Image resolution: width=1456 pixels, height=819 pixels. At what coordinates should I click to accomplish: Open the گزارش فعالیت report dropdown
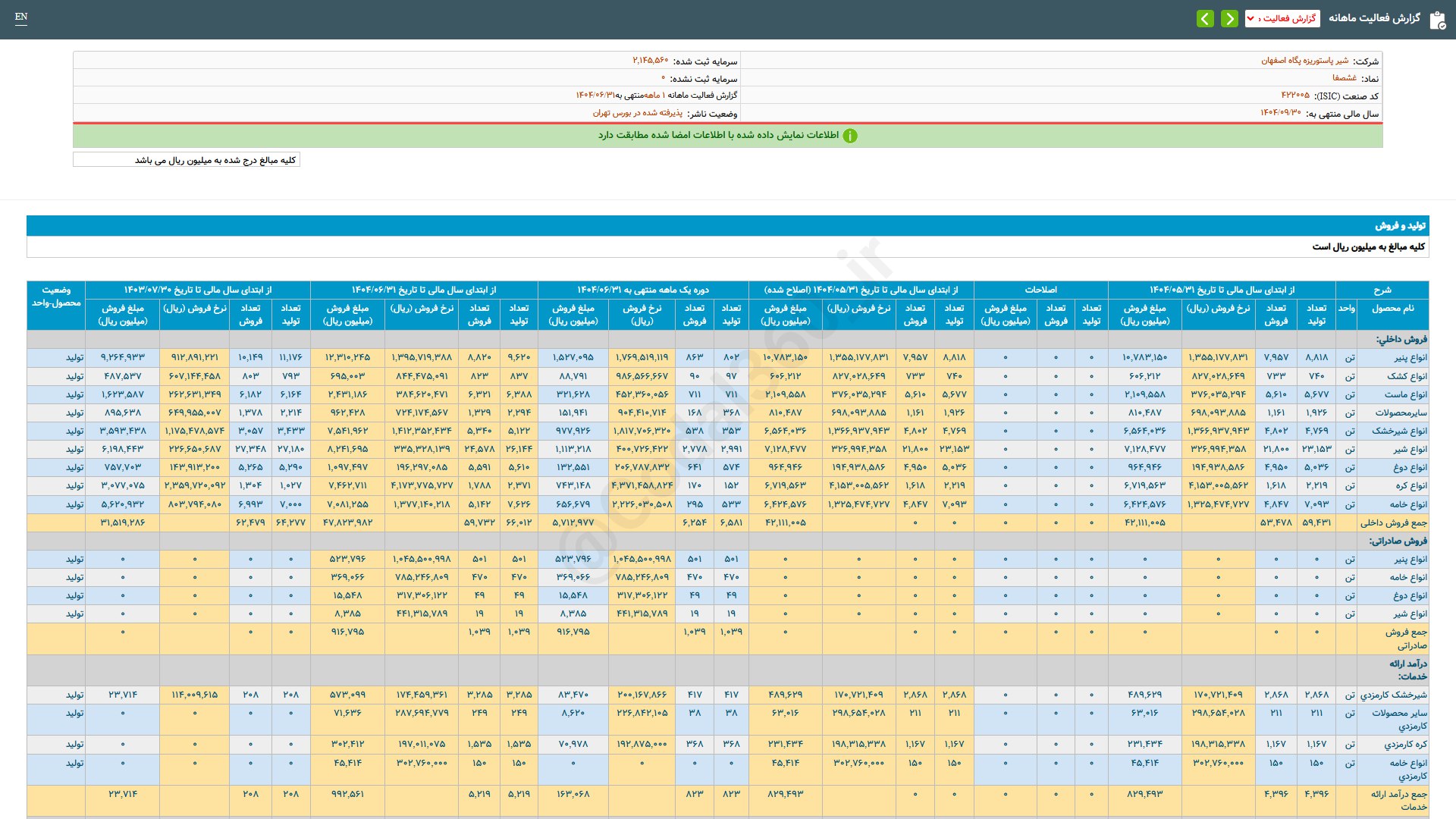click(1282, 18)
